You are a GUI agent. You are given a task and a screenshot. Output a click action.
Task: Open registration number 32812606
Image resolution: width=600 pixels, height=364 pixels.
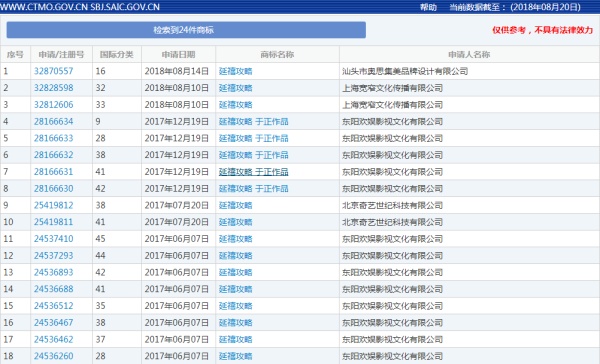(x=53, y=105)
